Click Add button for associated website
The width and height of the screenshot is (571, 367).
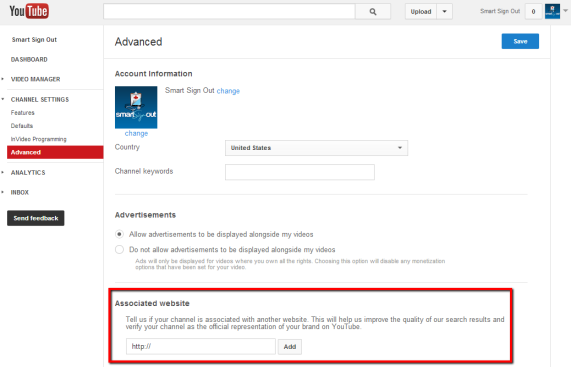pos(290,347)
